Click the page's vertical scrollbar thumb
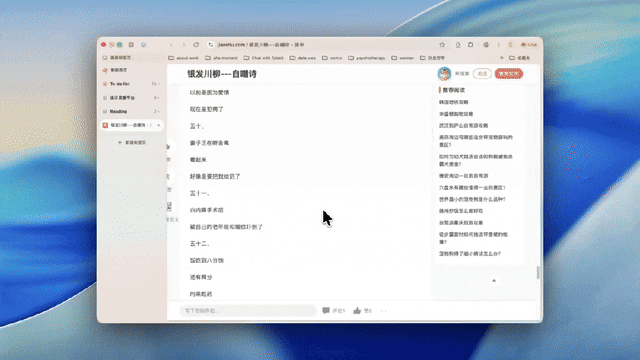The image size is (640, 360). 538,273
